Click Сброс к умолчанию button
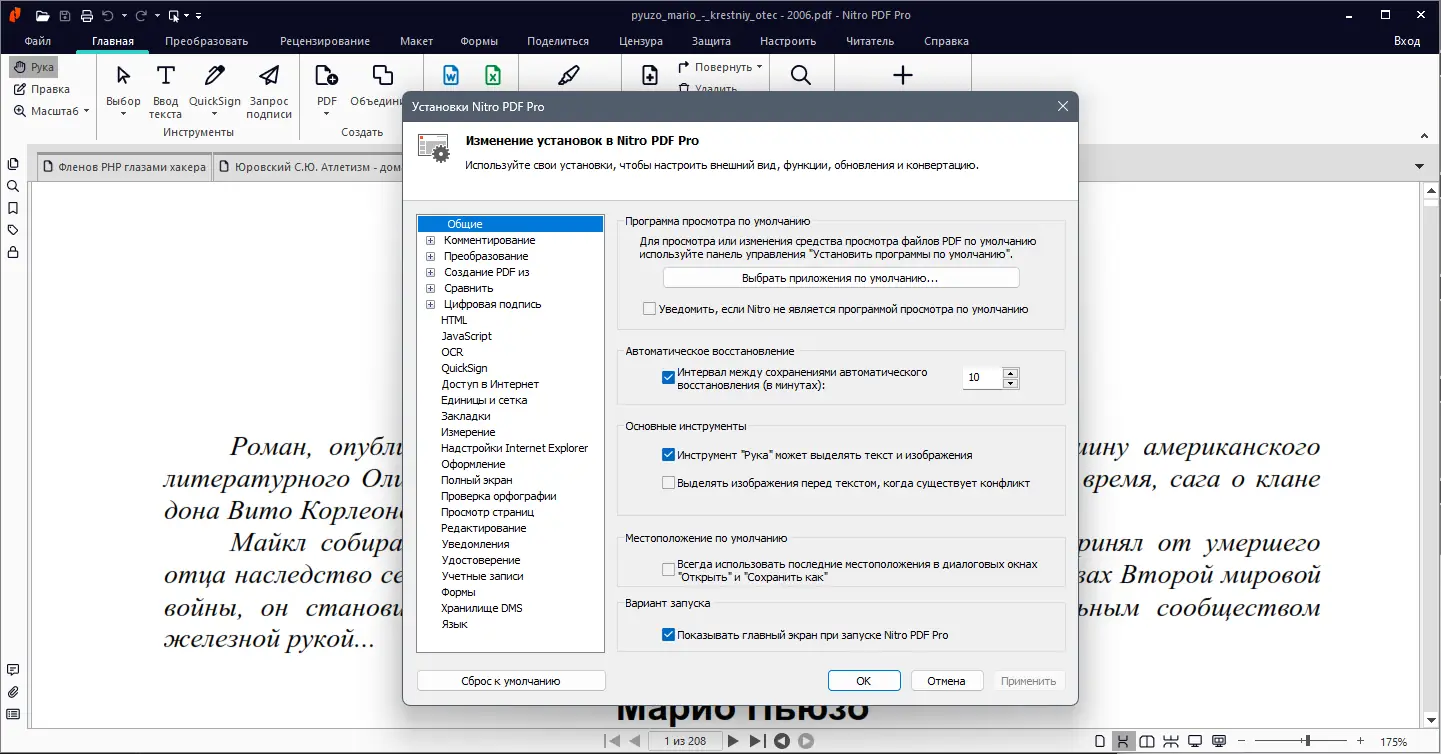Screen dimensions: 1441x754 [x=511, y=681]
